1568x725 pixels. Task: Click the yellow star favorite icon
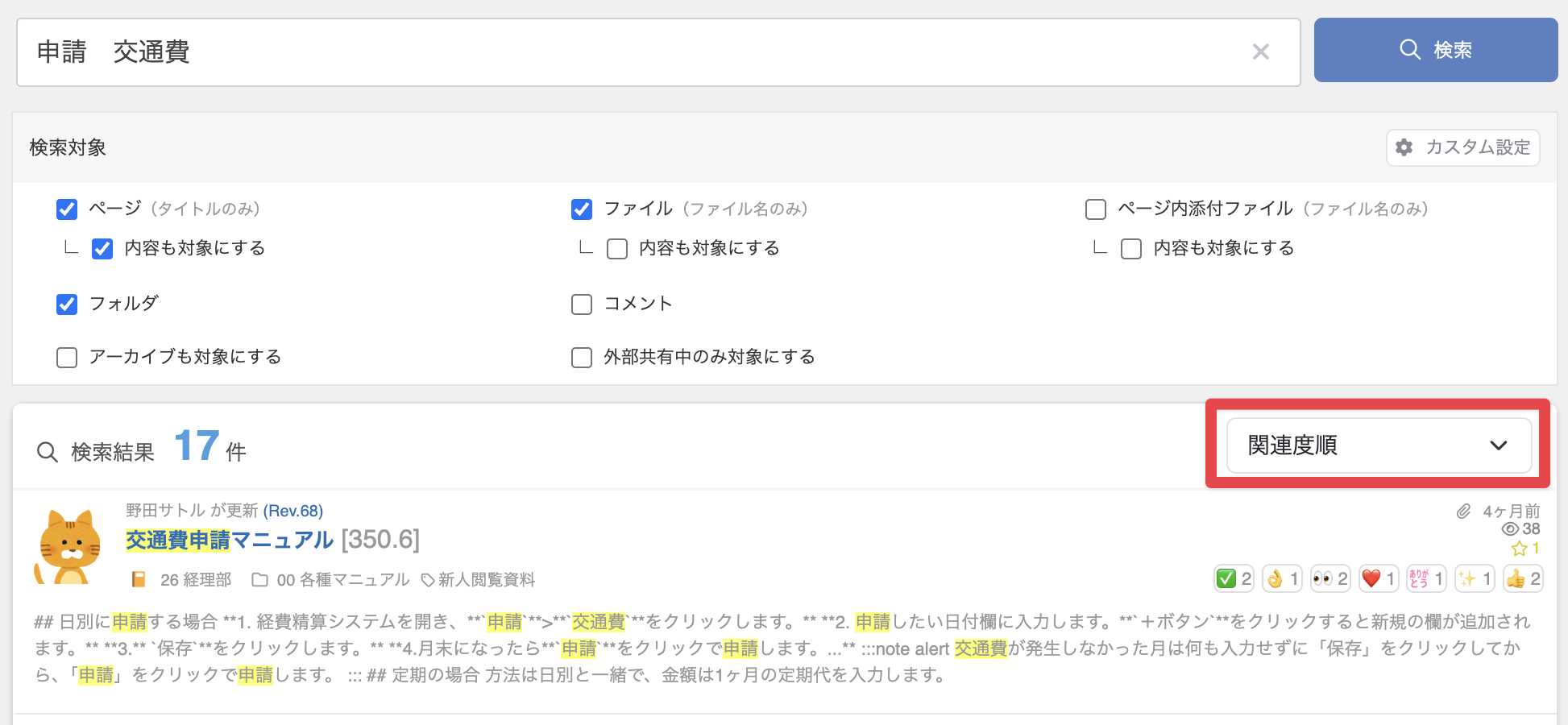pos(1520,549)
